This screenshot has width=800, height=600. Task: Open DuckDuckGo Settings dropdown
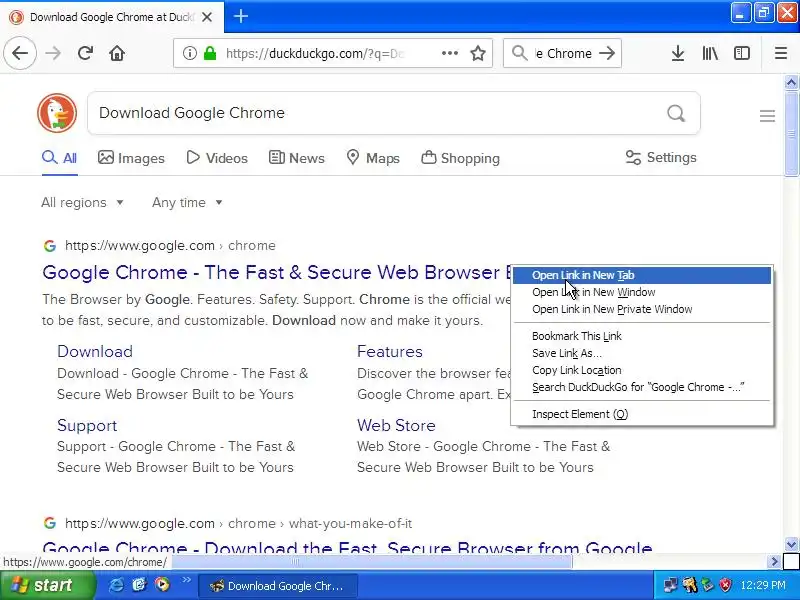click(661, 158)
